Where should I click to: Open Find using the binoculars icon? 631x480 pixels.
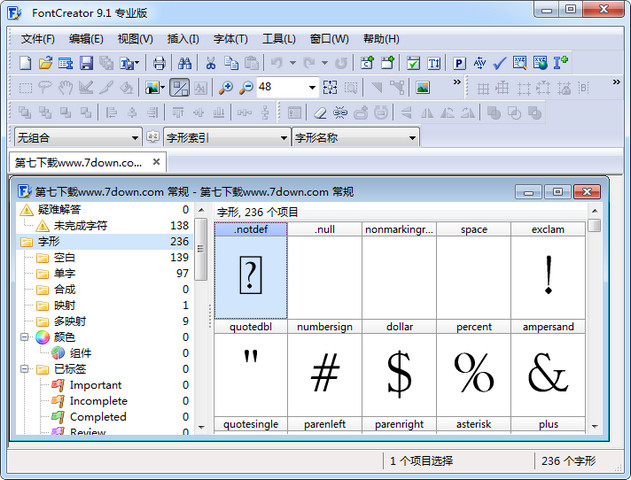(x=186, y=63)
